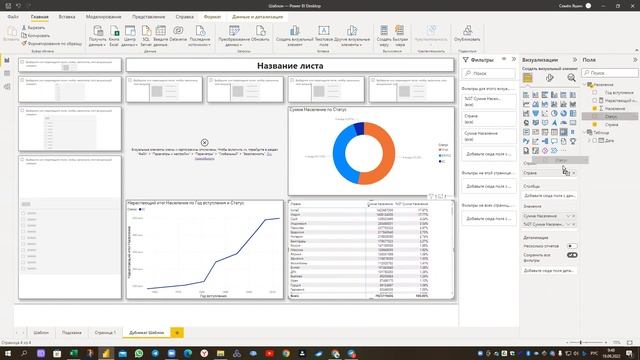
Task: Toggle Несколько отчетов switch
Action: pos(572,246)
